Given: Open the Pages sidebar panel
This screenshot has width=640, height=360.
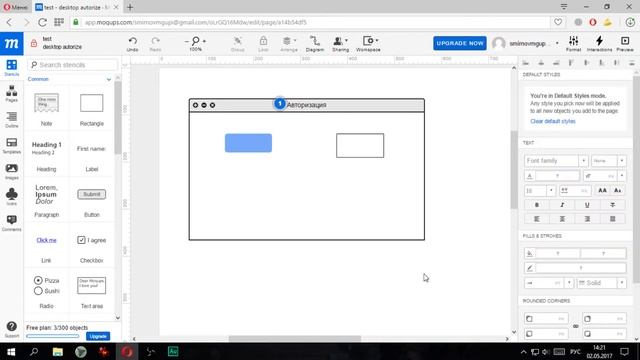Looking at the screenshot, I should (x=11, y=93).
